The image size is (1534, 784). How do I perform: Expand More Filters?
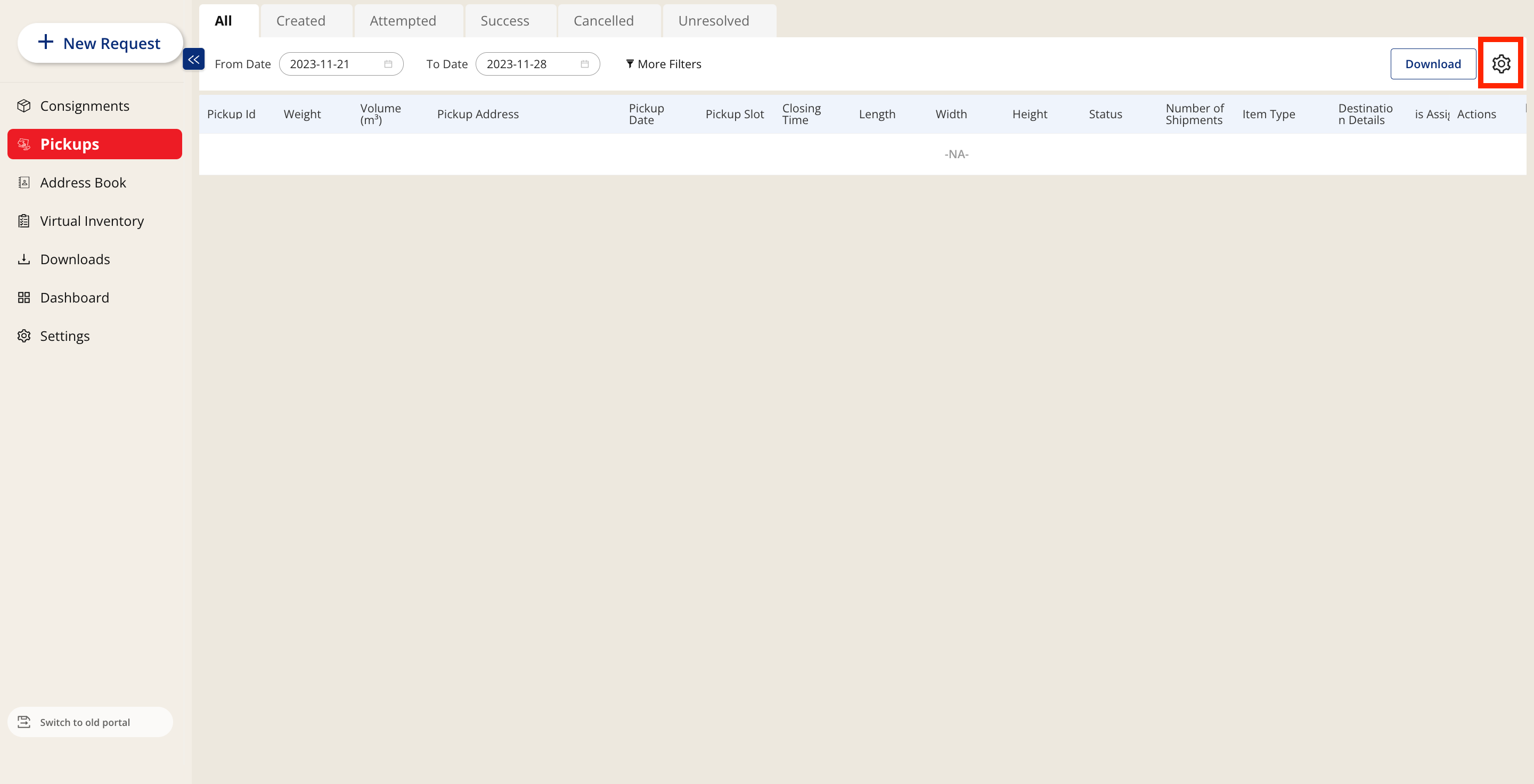point(663,64)
